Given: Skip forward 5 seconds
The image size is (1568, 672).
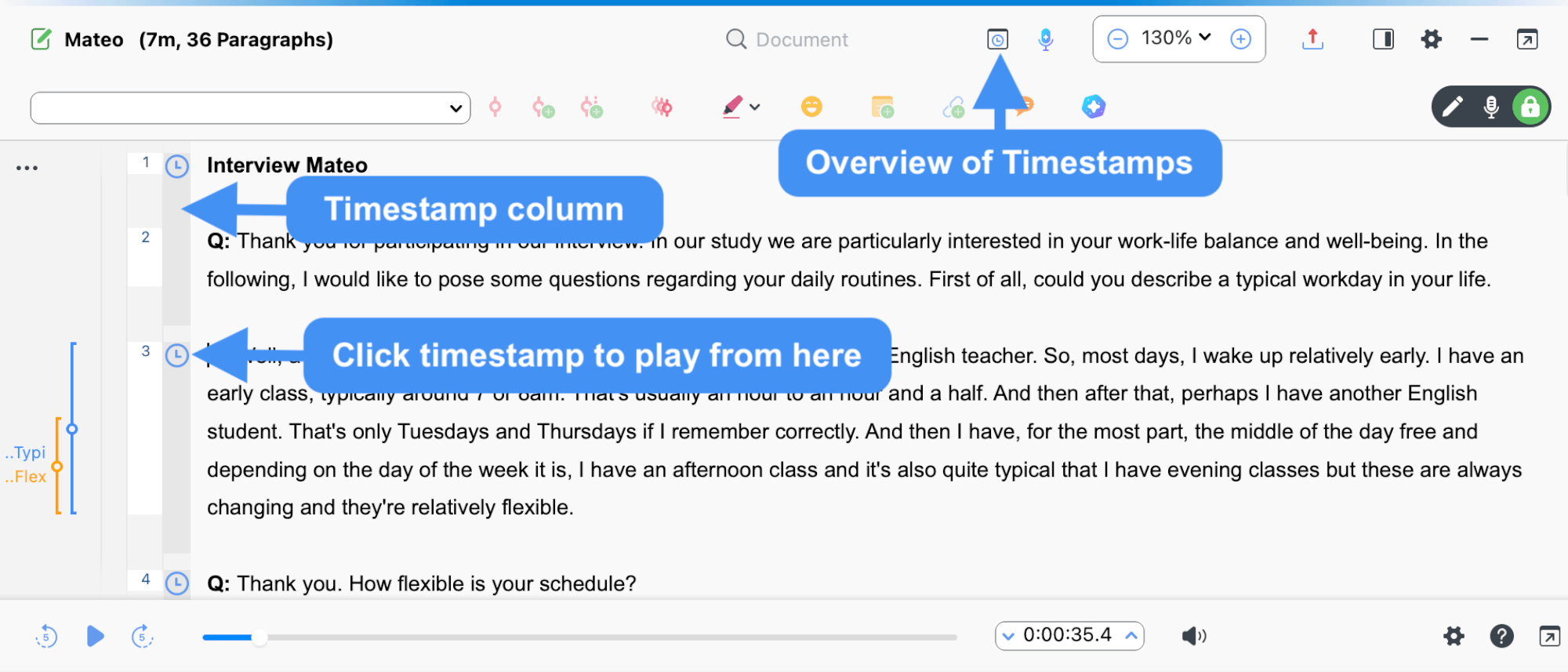Looking at the screenshot, I should 142,636.
